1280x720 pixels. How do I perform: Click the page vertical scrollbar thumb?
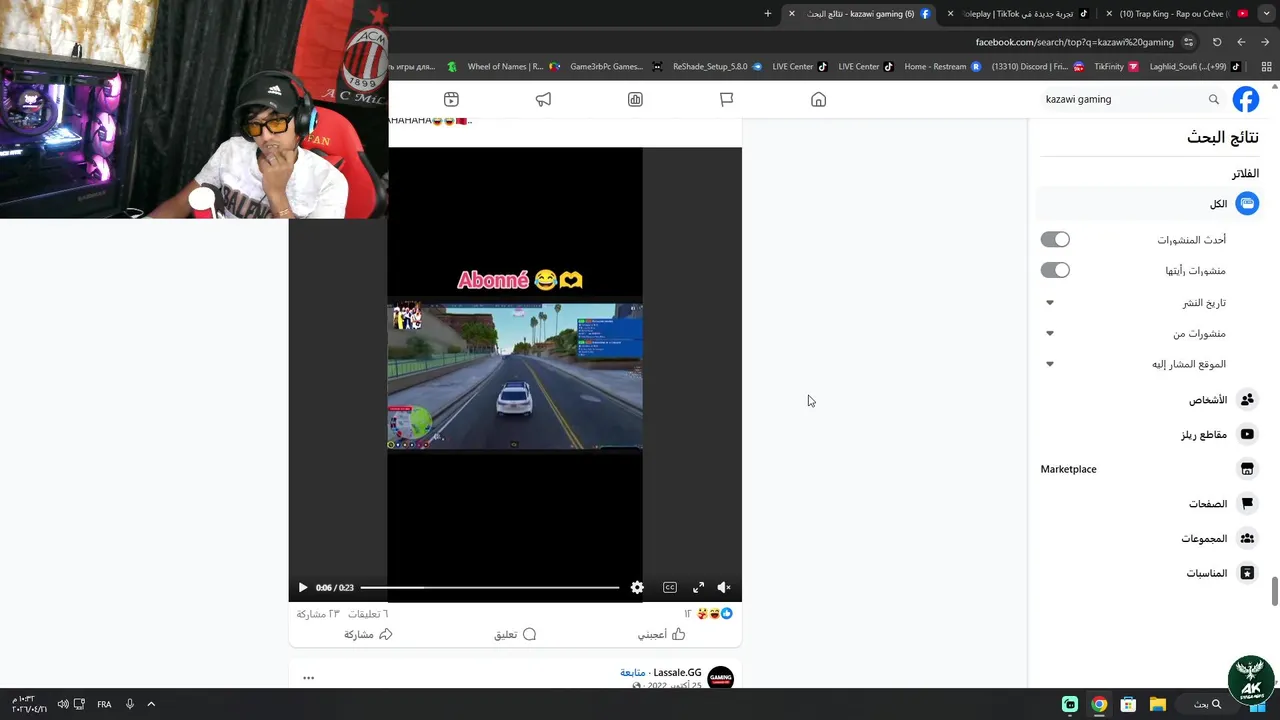coord(1274,591)
